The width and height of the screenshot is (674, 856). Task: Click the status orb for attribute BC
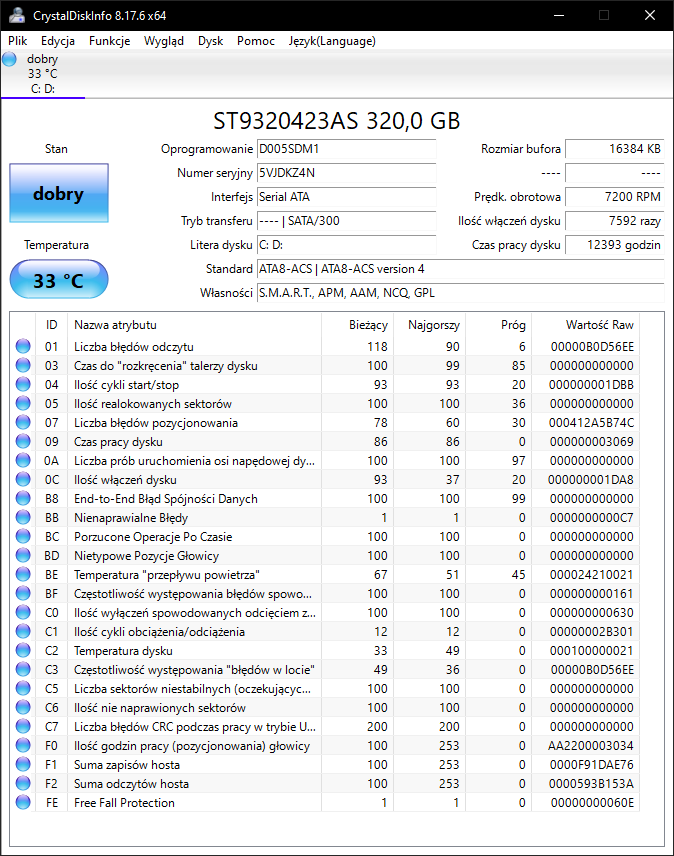pyautogui.click(x=23, y=536)
